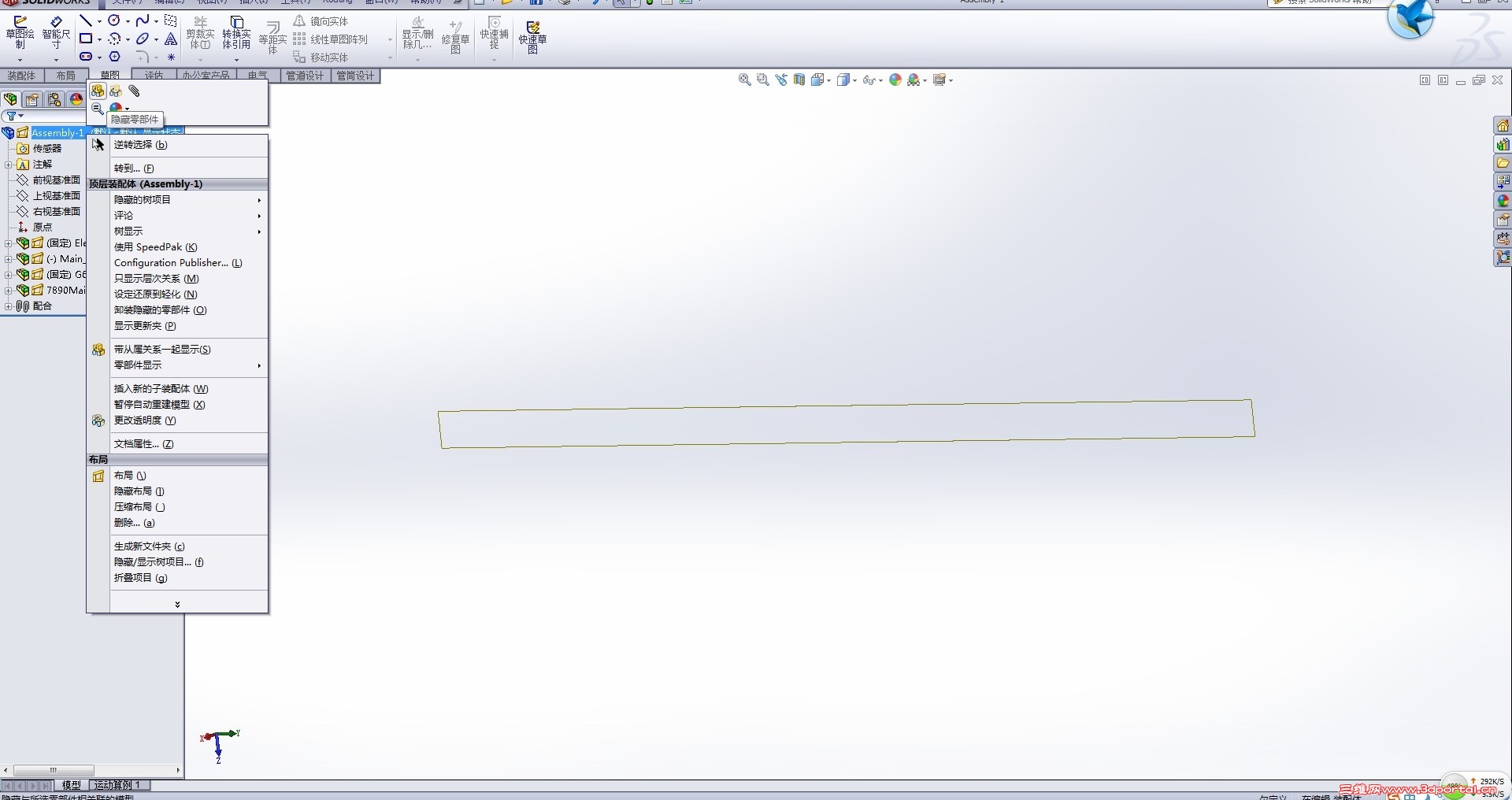The height and width of the screenshot is (800, 1512).
Task: Switch to the 布局 ribbon tab
Action: pos(66,76)
